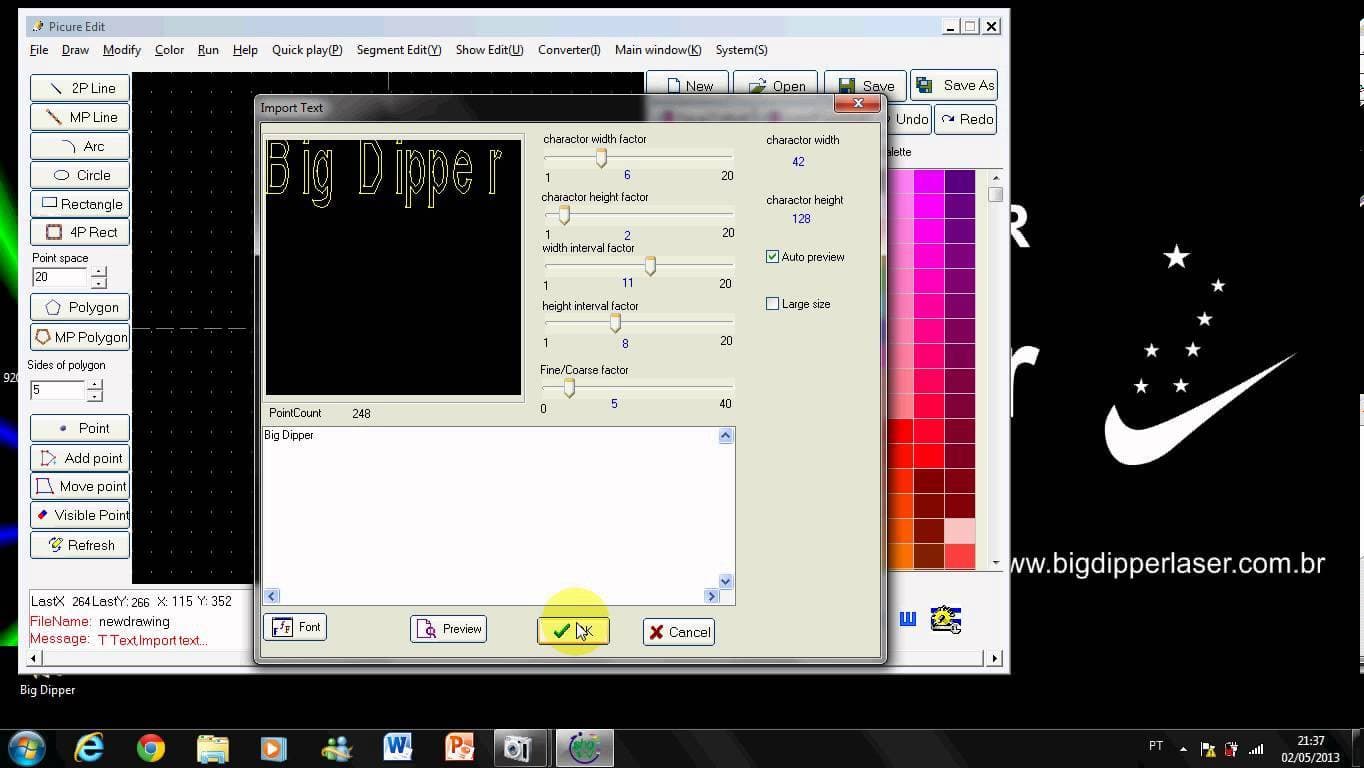Screen dimensions: 1364x768
Task: Enable the Large size checkbox
Action: (772, 304)
